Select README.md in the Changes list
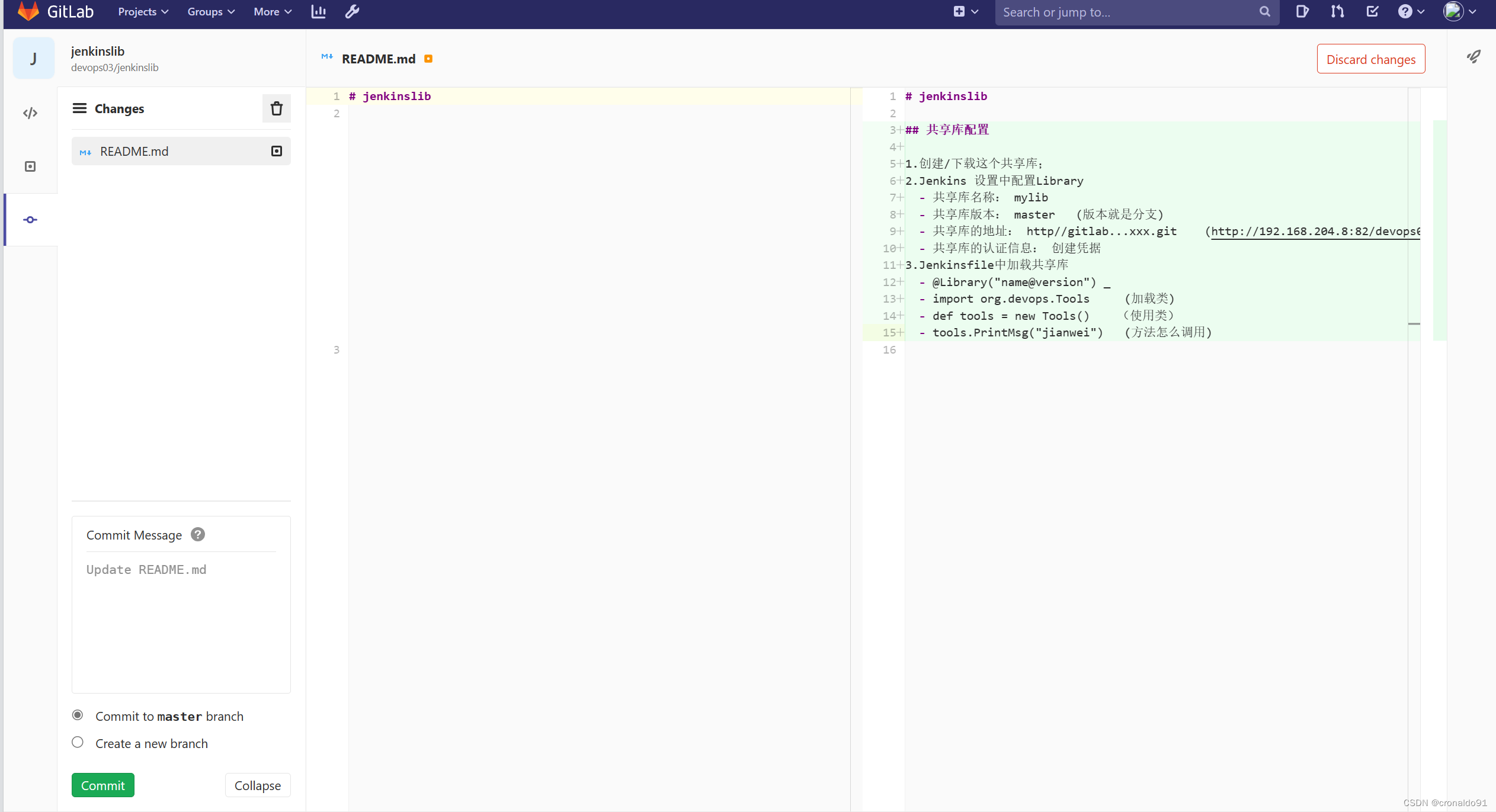The width and height of the screenshot is (1496, 812). (x=181, y=151)
